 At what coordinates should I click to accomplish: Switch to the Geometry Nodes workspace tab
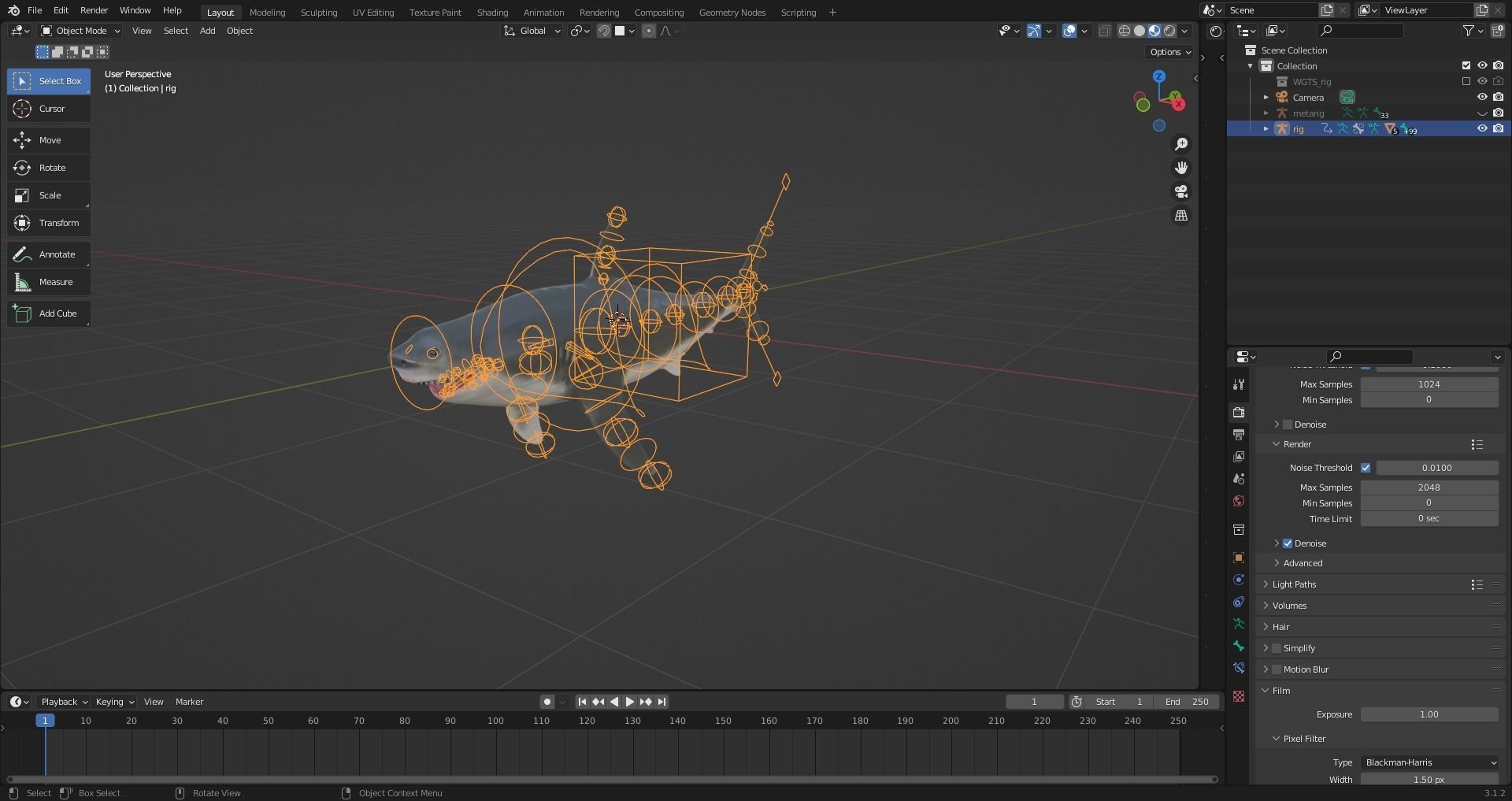732,12
